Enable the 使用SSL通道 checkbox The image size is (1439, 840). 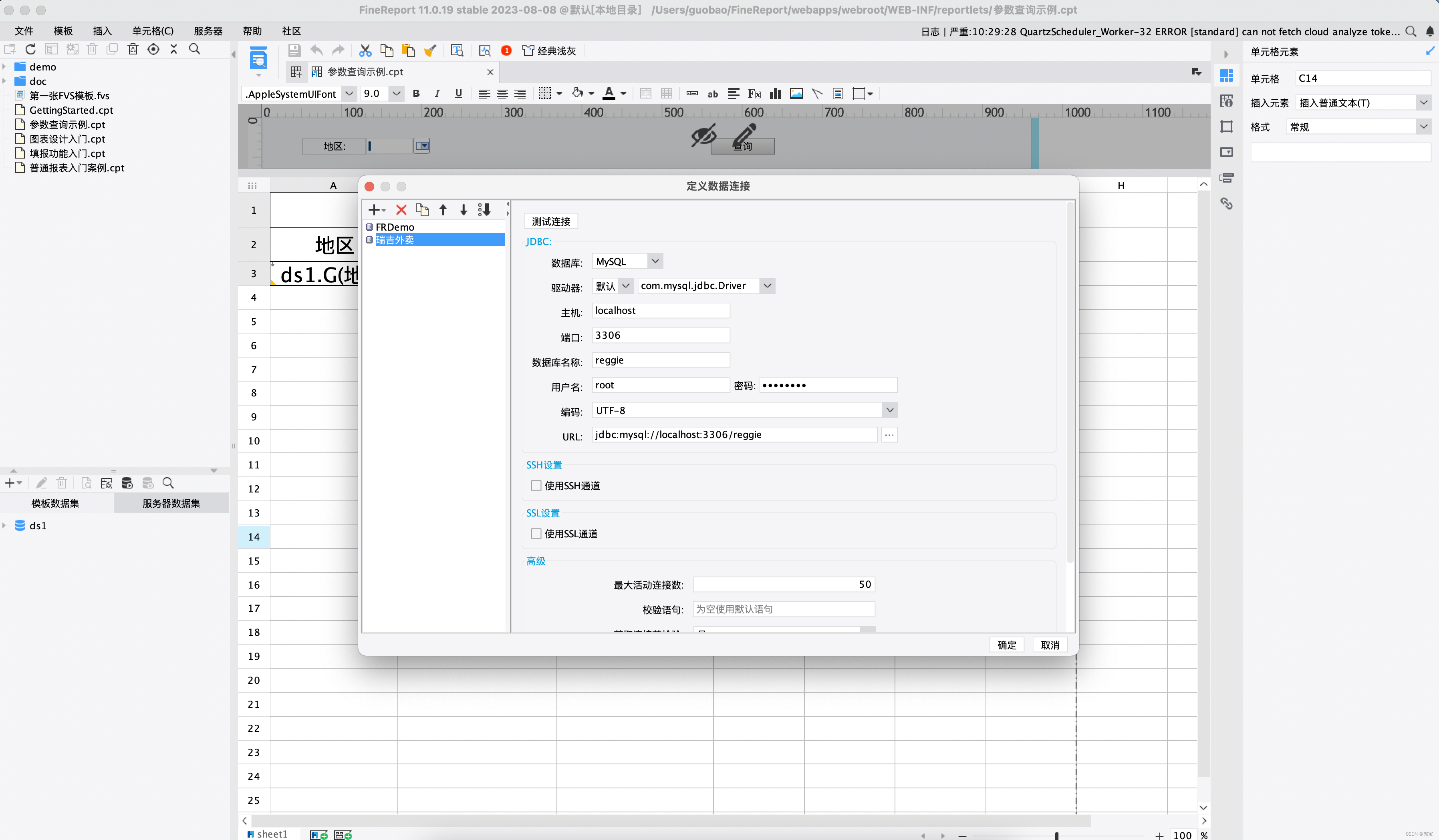coord(536,534)
